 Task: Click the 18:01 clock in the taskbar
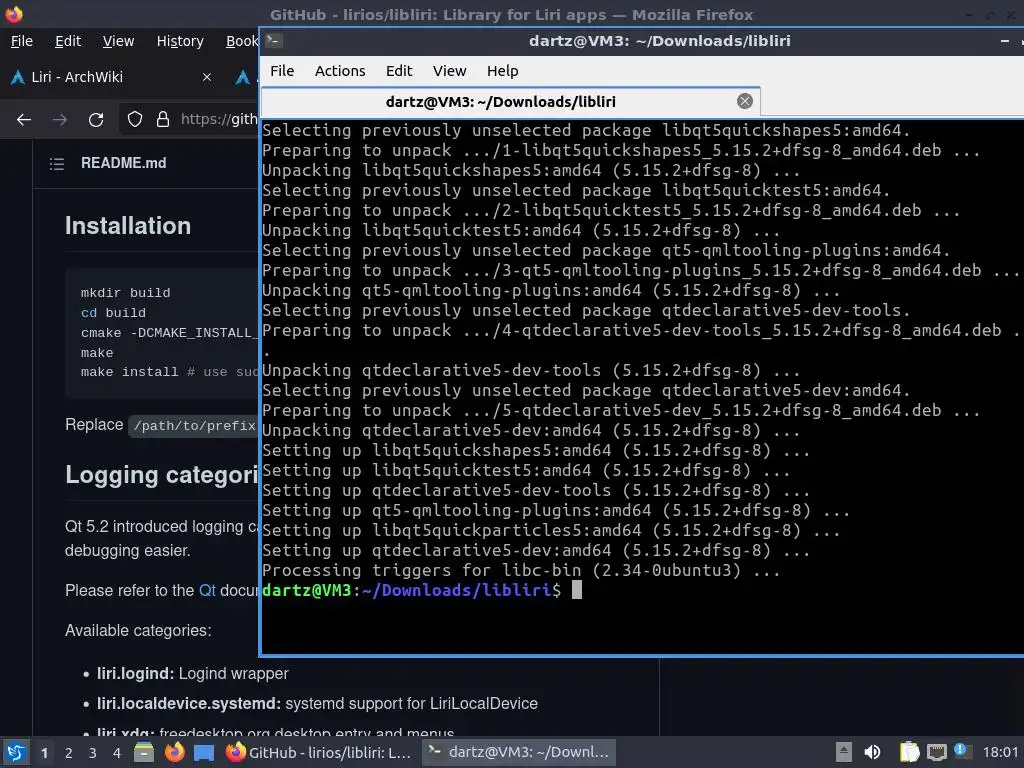click(1000, 752)
